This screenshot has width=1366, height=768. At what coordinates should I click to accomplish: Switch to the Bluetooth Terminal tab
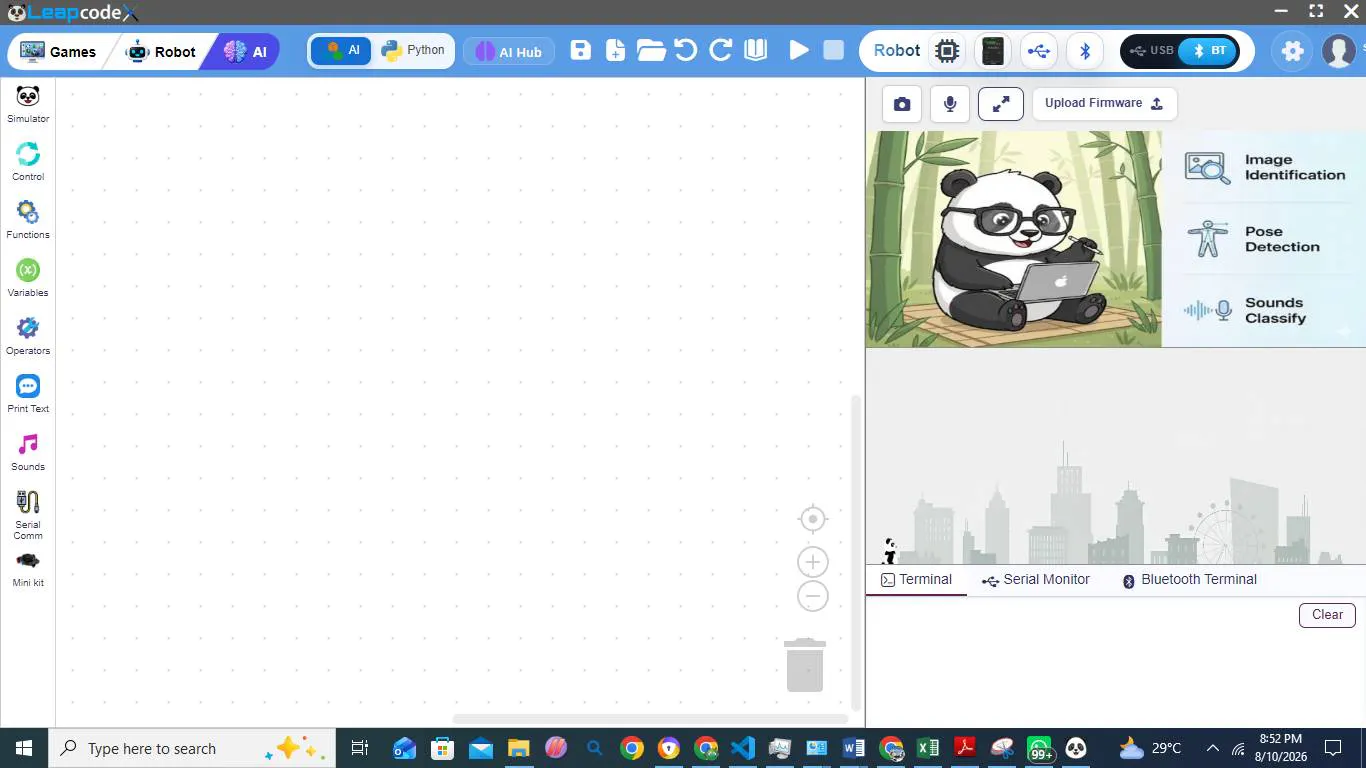coord(1189,580)
